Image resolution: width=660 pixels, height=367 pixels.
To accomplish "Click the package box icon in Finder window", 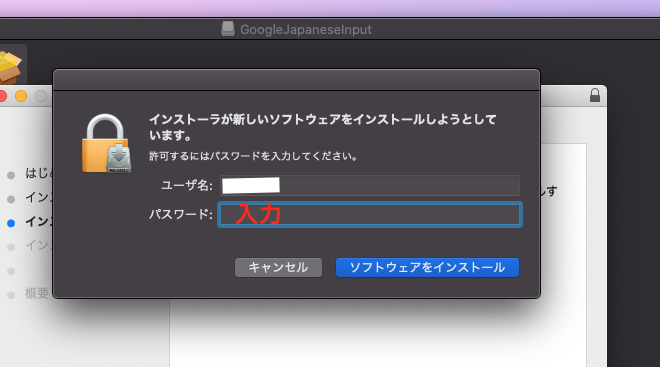I will tap(10, 67).
